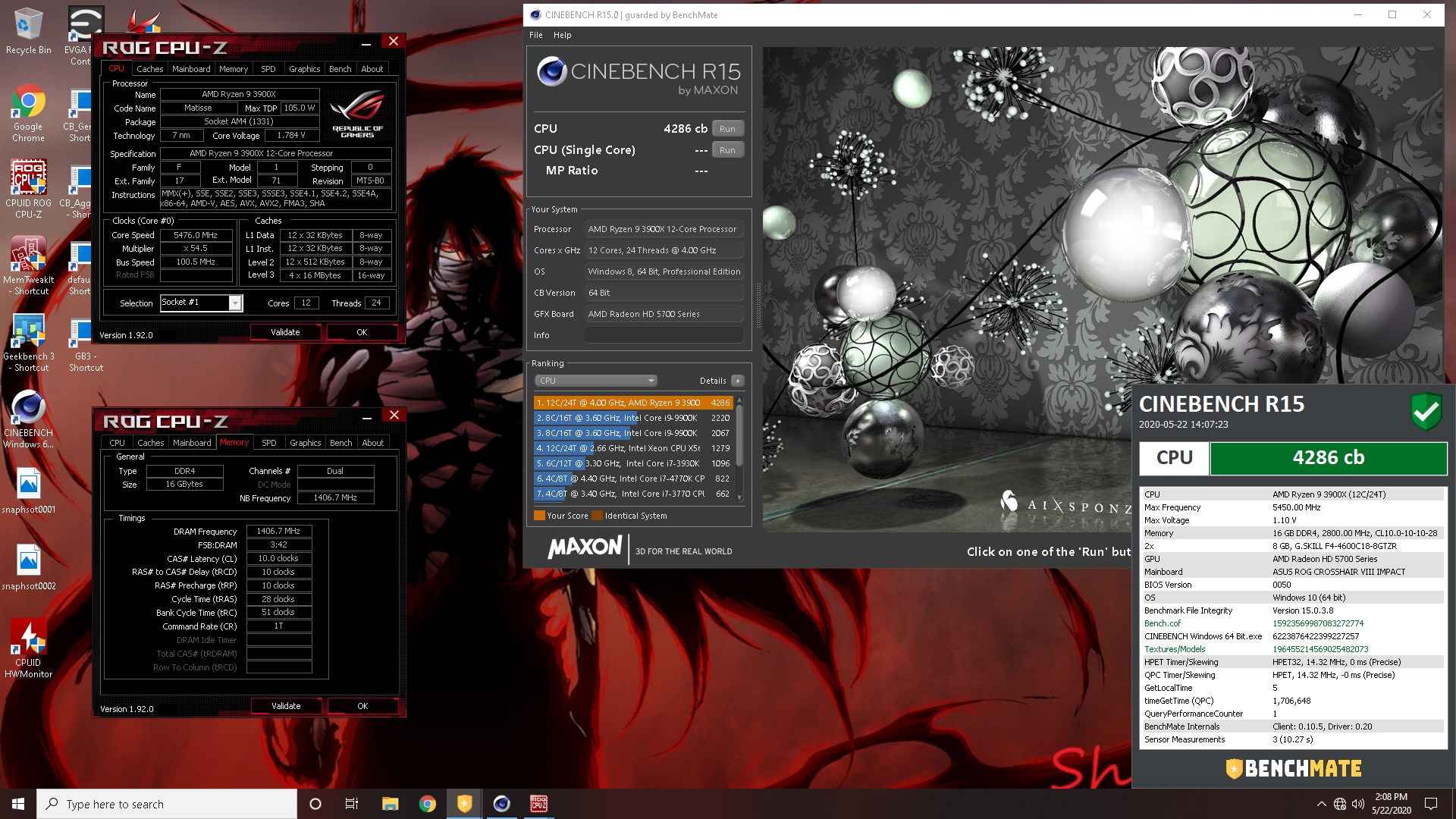
Task: Open CPU tab in bottom CPU-Z window
Action: (x=117, y=443)
